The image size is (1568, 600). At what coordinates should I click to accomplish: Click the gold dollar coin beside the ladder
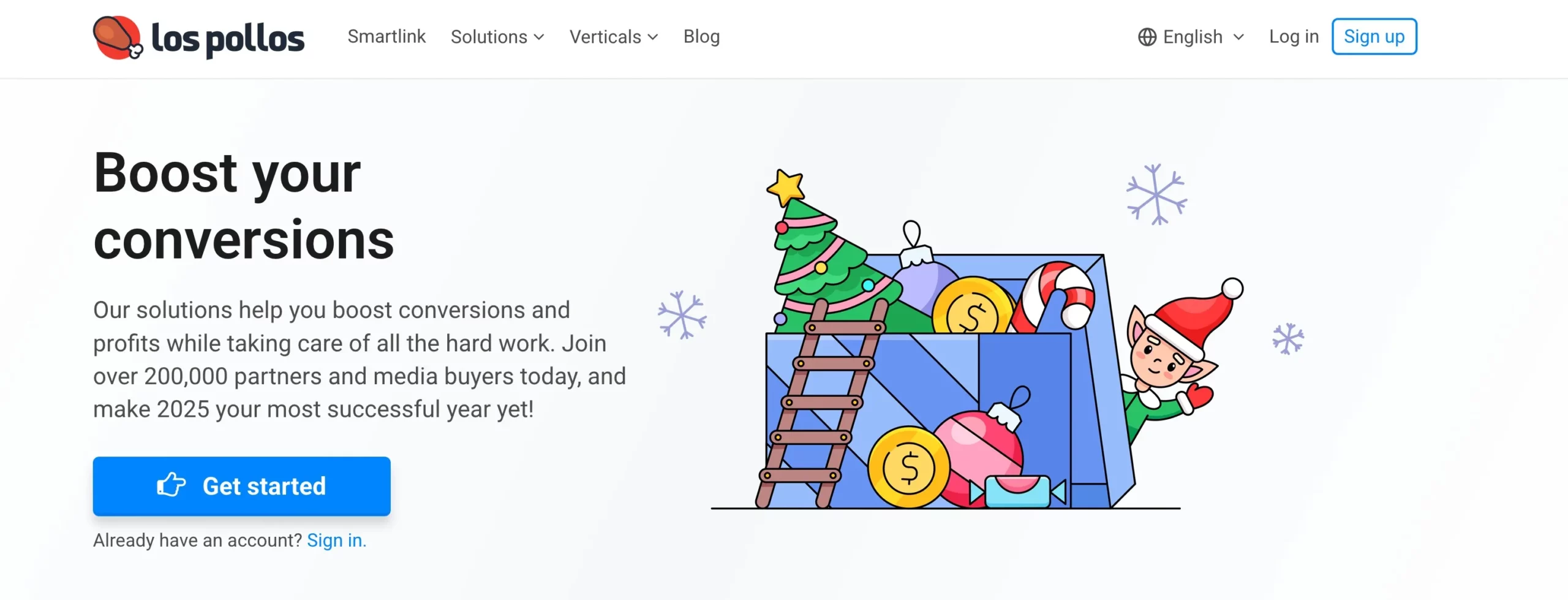coord(908,468)
